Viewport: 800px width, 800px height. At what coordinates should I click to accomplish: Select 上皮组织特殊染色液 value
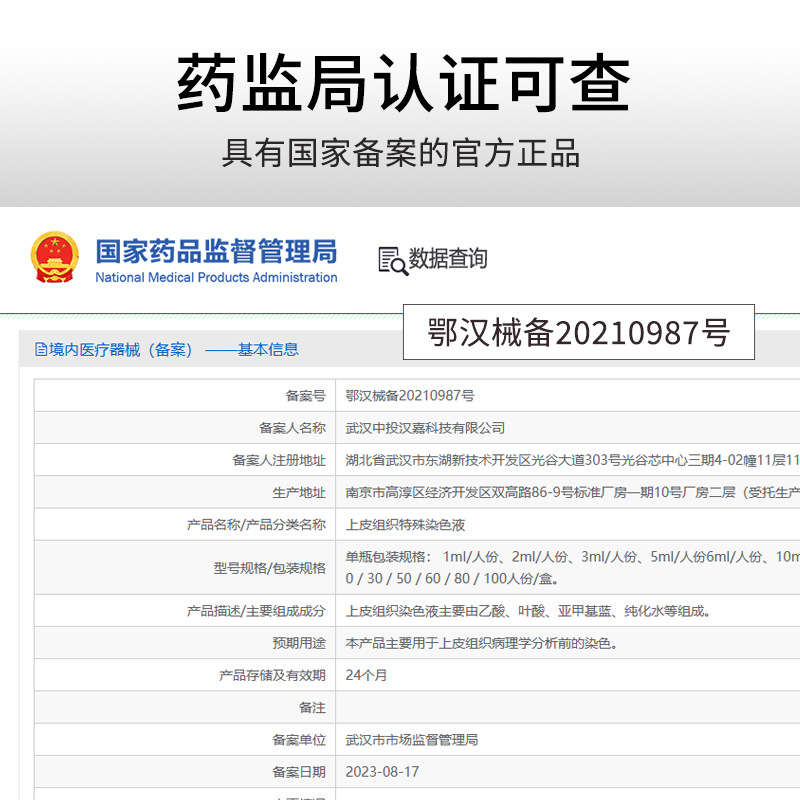(405, 524)
